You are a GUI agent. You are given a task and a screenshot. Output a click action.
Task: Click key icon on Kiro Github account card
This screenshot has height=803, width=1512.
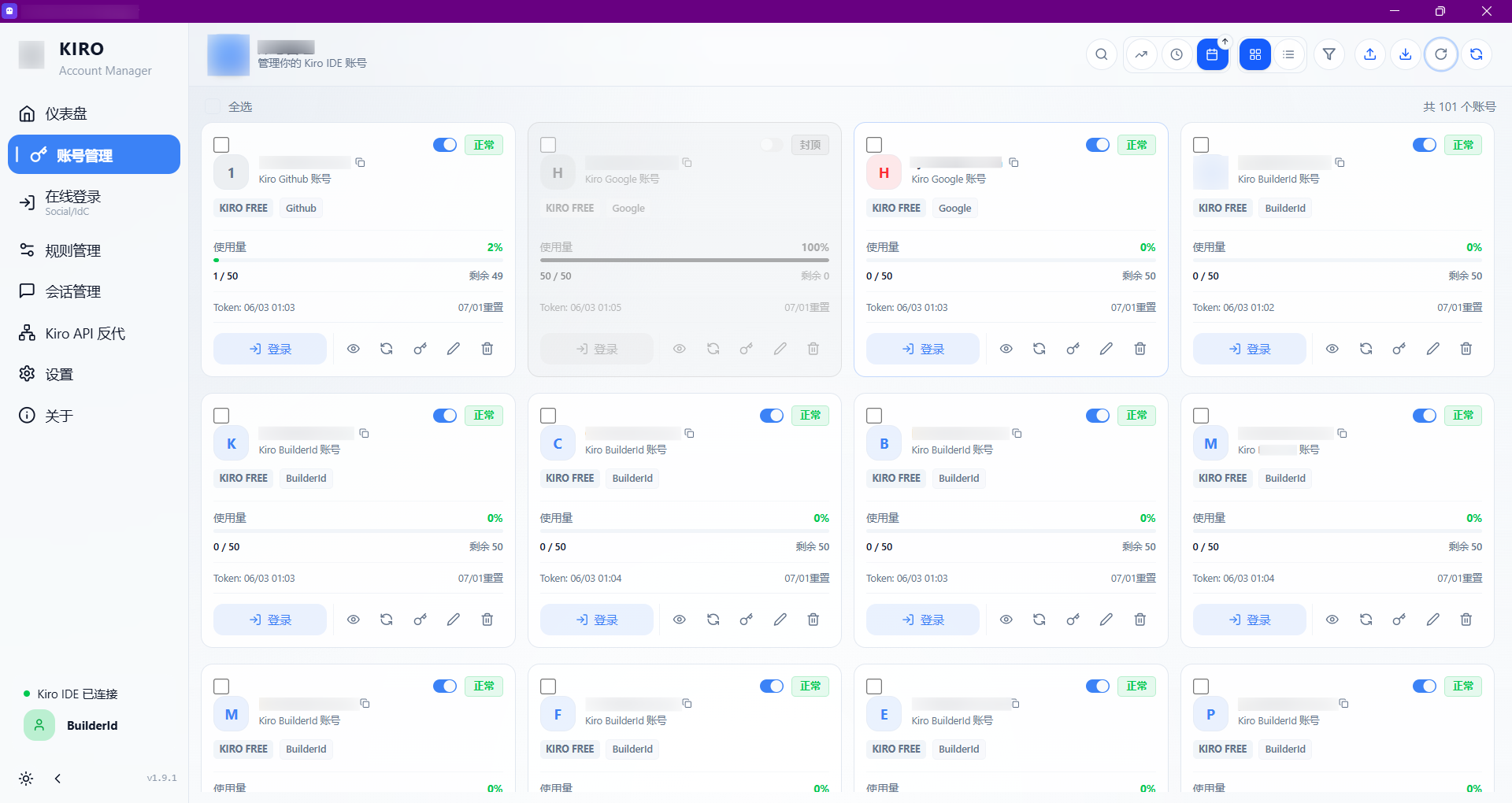421,349
